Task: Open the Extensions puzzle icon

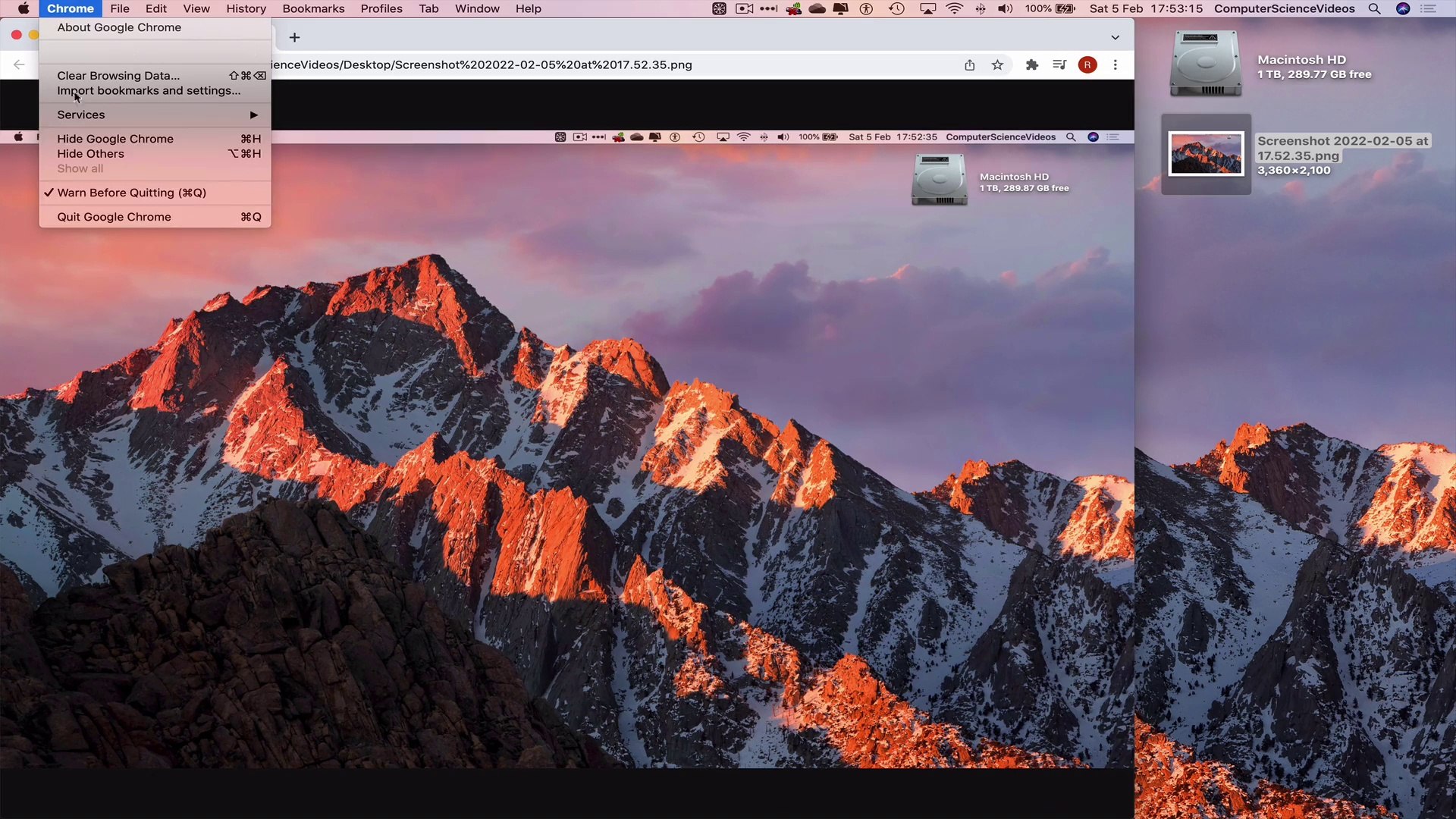Action: [x=1031, y=65]
